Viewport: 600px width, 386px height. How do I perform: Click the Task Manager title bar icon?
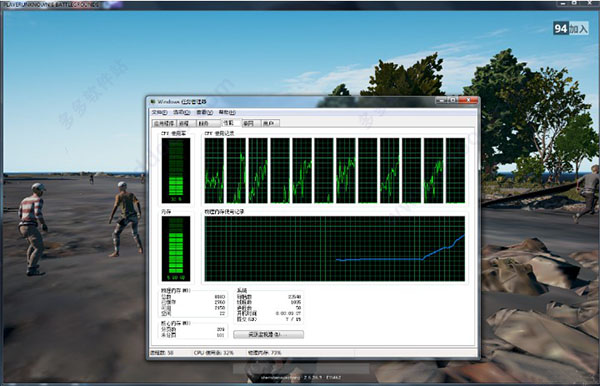click(x=153, y=102)
